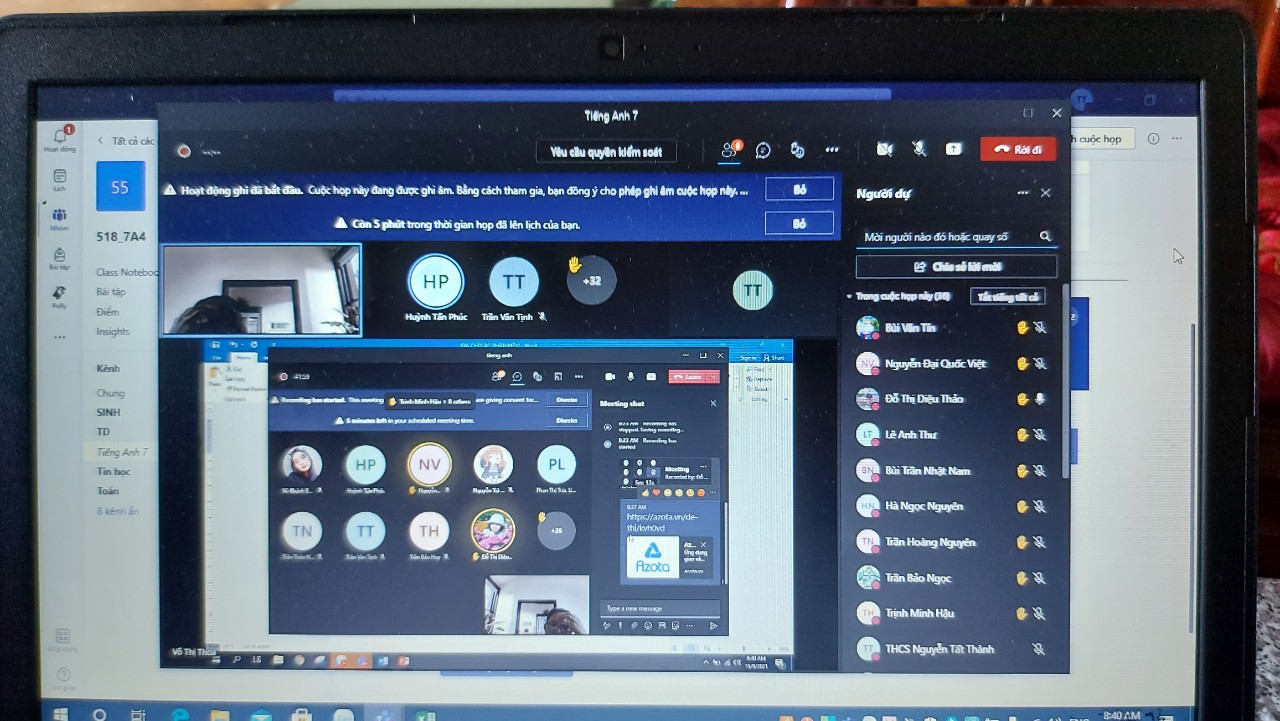This screenshot has width=1280, height=721.
Task: Click the participants panel vertical scrollbar
Action: point(1064,380)
